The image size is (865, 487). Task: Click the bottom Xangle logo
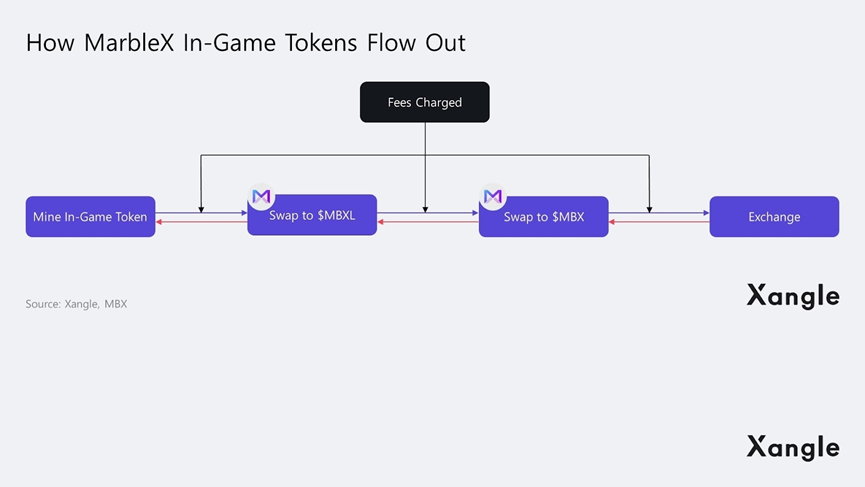792,446
